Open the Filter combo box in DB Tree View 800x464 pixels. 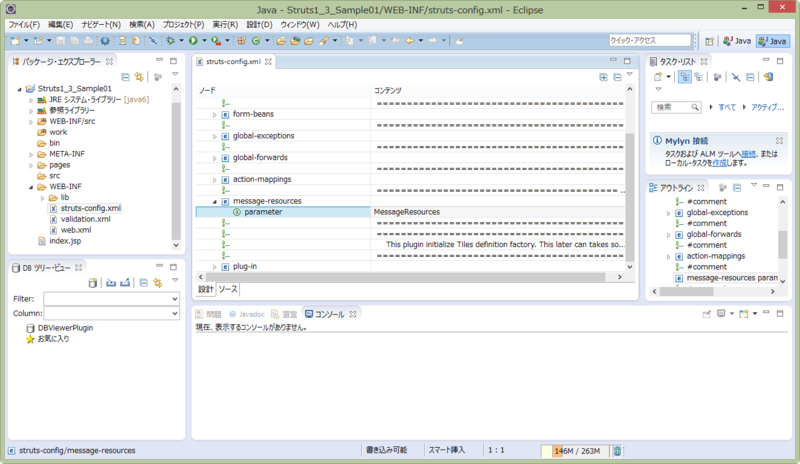click(111, 299)
